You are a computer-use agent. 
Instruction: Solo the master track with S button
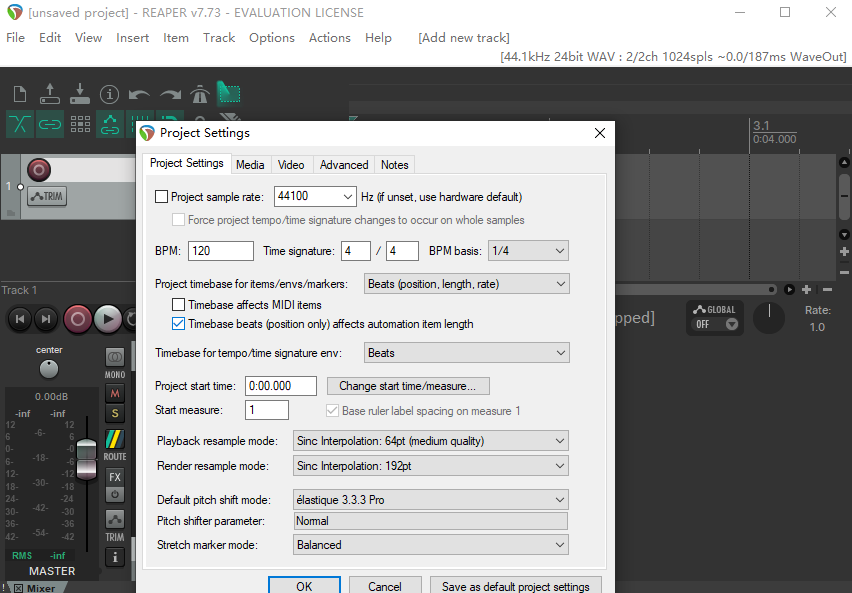point(115,414)
